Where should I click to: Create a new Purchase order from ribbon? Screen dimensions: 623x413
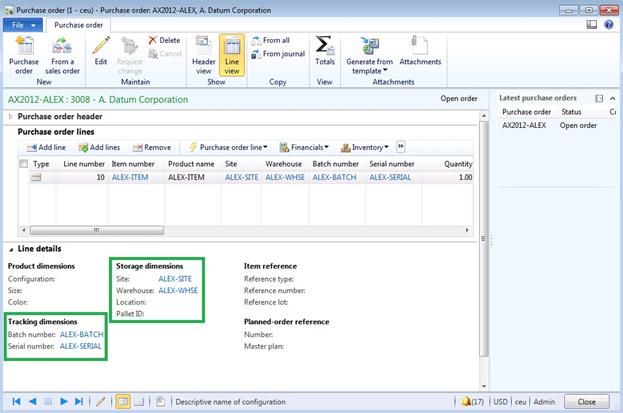(24, 55)
